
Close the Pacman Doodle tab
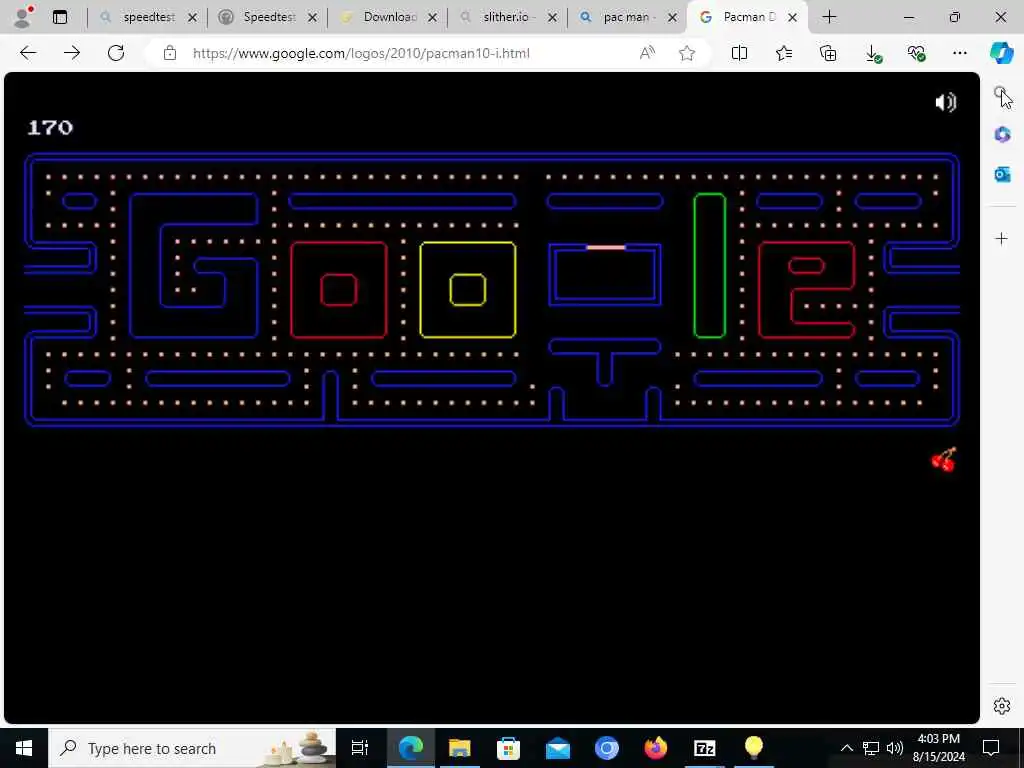click(x=792, y=18)
